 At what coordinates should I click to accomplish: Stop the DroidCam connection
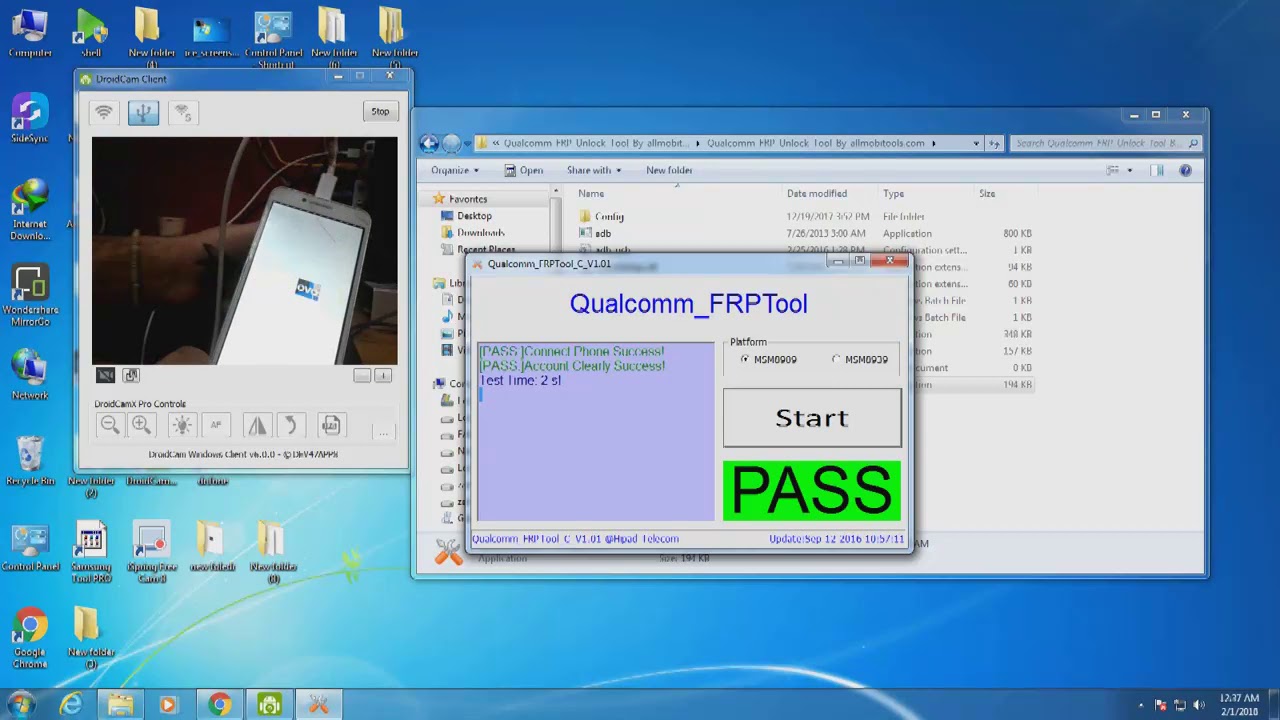pyautogui.click(x=380, y=111)
